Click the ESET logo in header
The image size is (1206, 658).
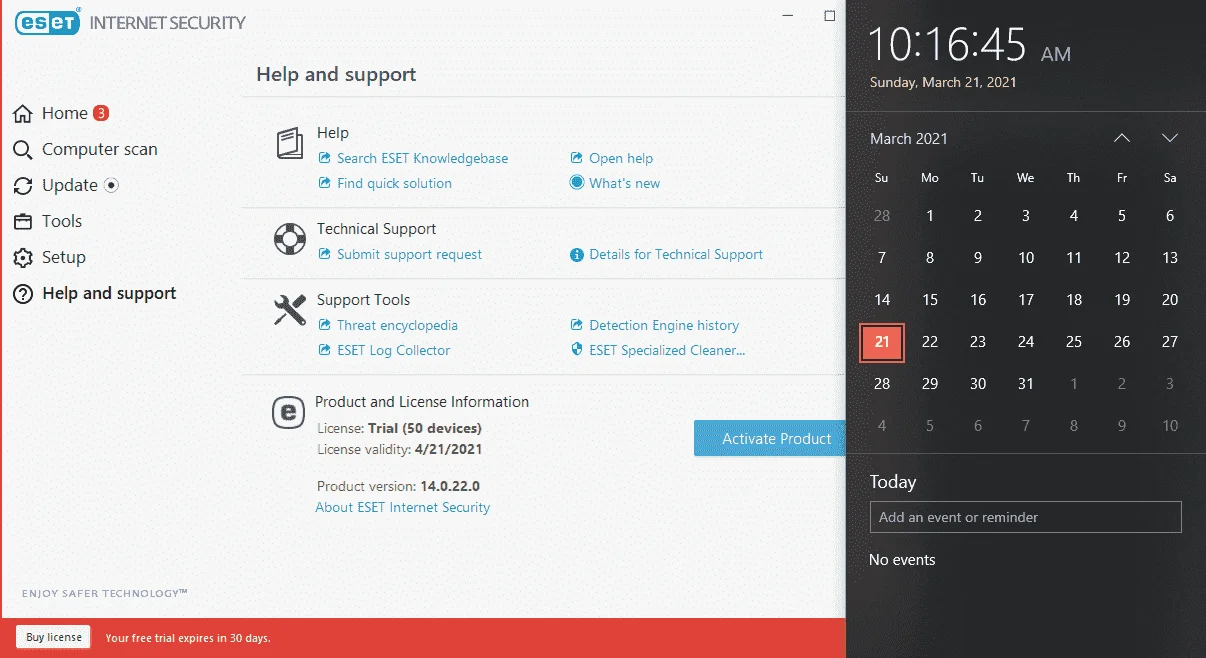pyautogui.click(x=48, y=22)
